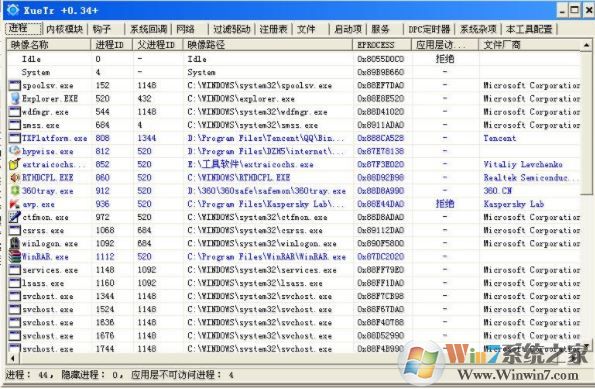
Task: Click the path C:\WINDOWS\RTHDCPL.EXE
Action: [x=239, y=178]
